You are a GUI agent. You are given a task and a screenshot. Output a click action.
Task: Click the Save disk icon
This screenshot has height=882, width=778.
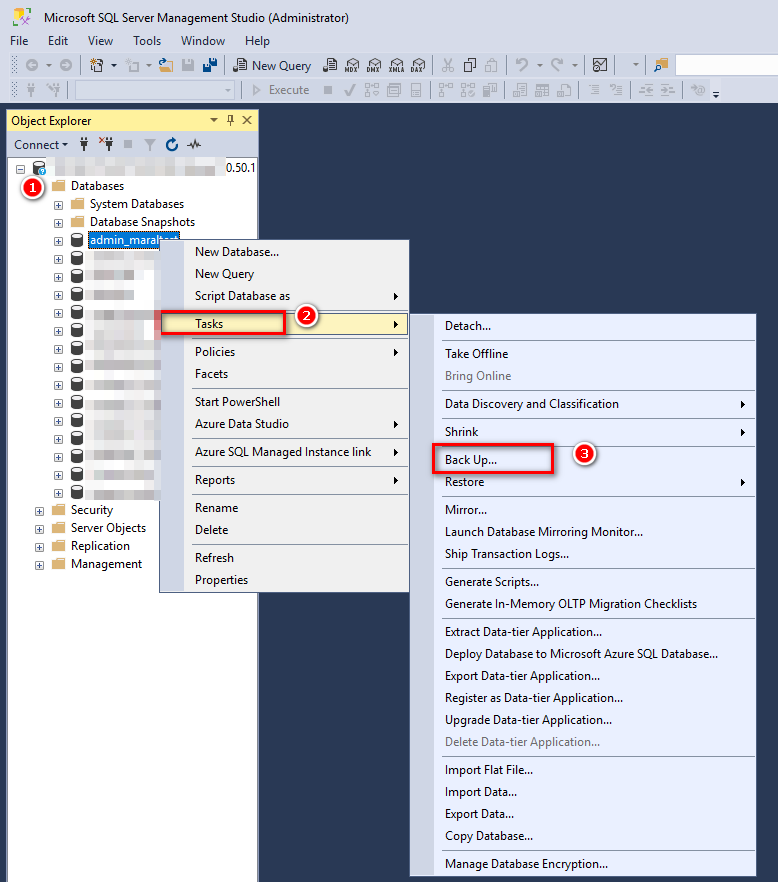tap(188, 66)
